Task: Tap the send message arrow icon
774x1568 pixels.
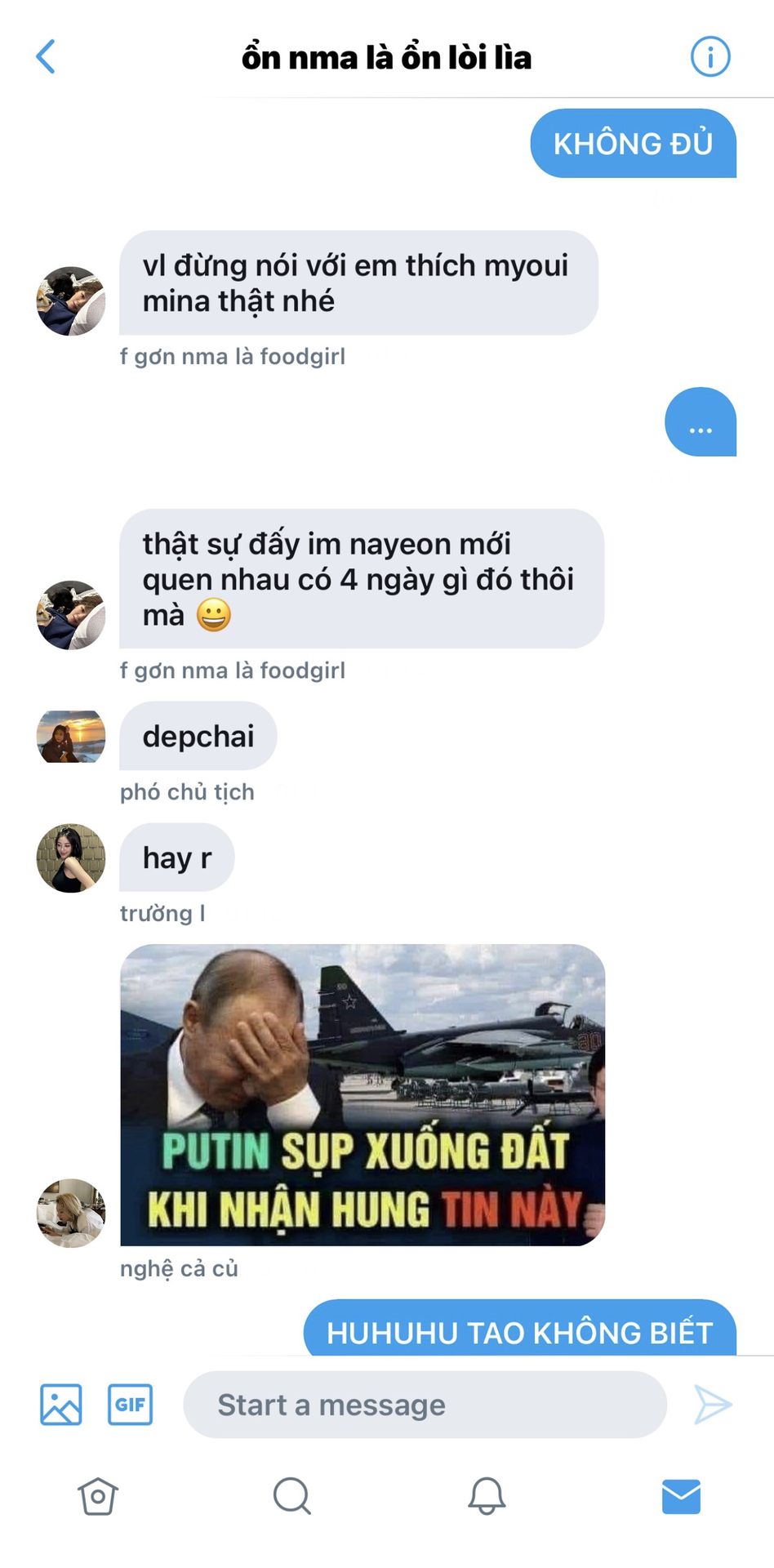Action: pos(712,1405)
